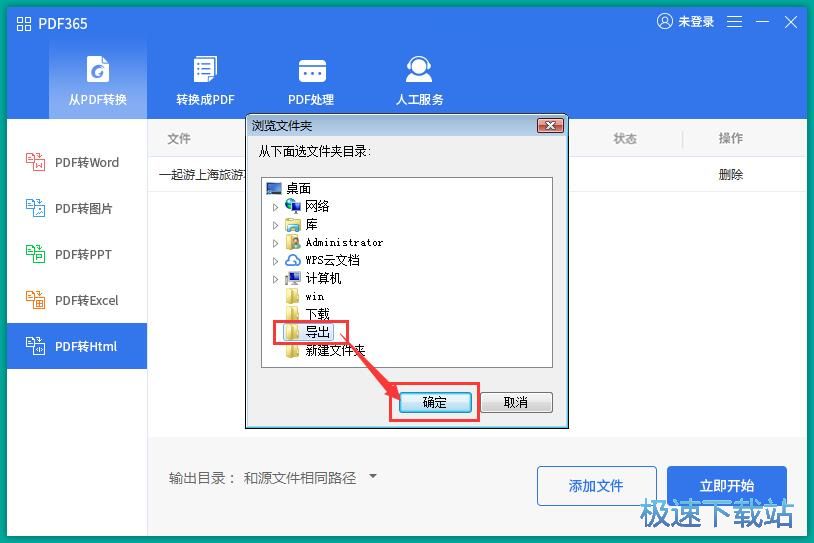Click the PDF365 grid logo icon
The image size is (814, 543).
(24, 24)
